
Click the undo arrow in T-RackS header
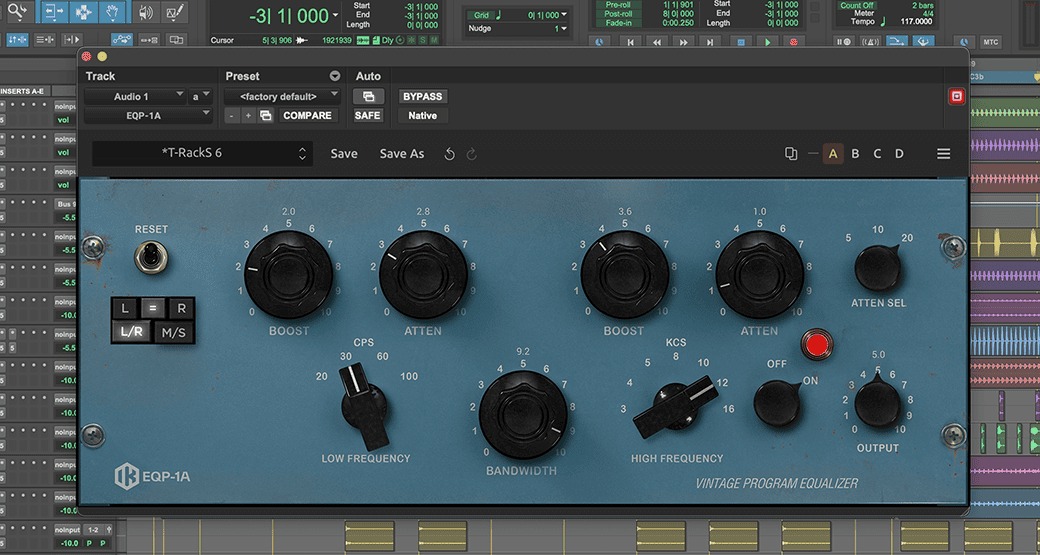click(450, 154)
